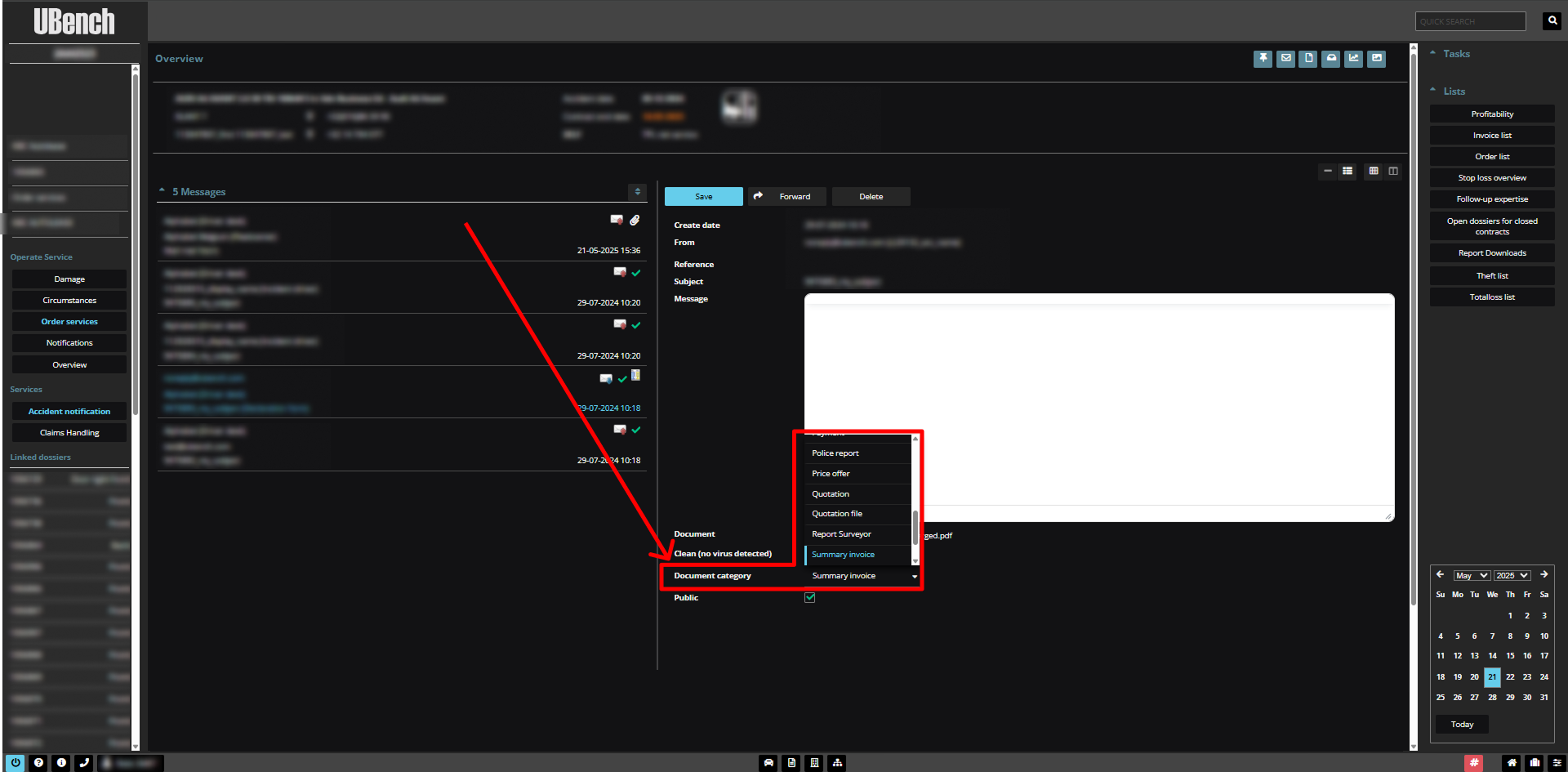The width and height of the screenshot is (1568, 772).
Task: Switch to the list view layout toggle
Action: pyautogui.click(x=1347, y=171)
